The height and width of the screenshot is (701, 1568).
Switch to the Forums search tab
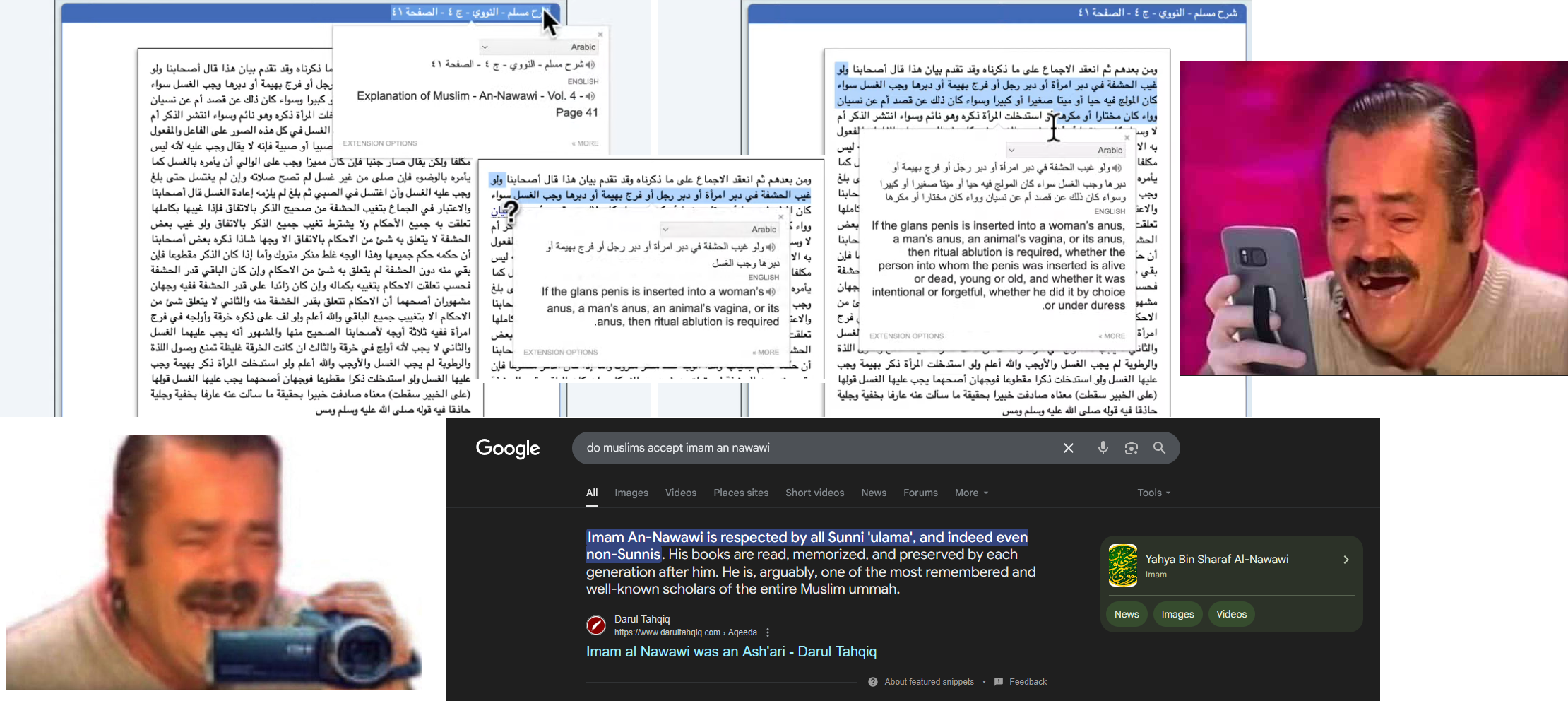coord(921,493)
